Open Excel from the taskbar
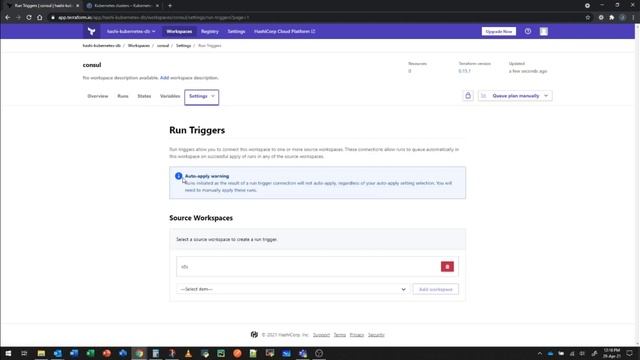The height and width of the screenshot is (360, 640). pos(90,353)
